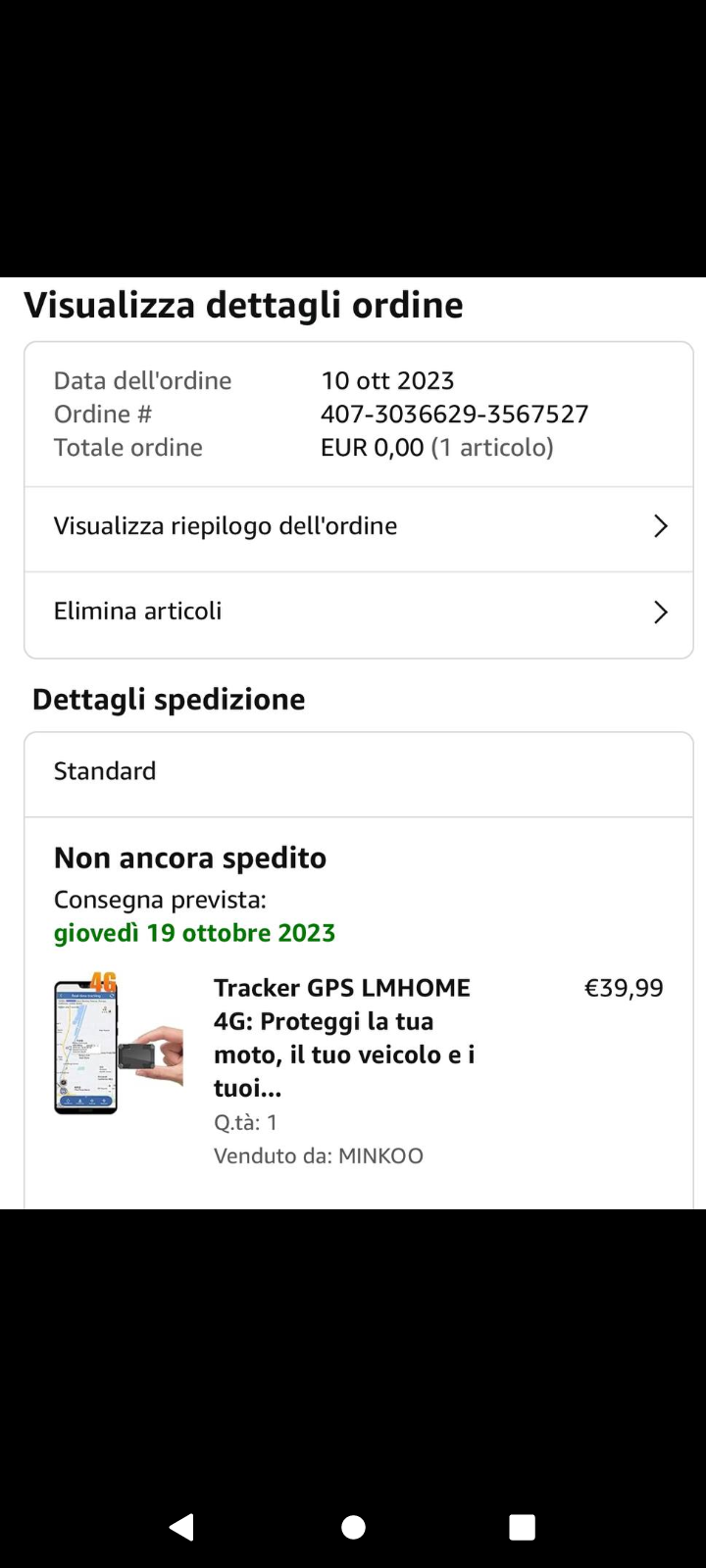Tap the Visualizza dettagli ordine page heading
The width and height of the screenshot is (706, 1568).
coord(243,305)
